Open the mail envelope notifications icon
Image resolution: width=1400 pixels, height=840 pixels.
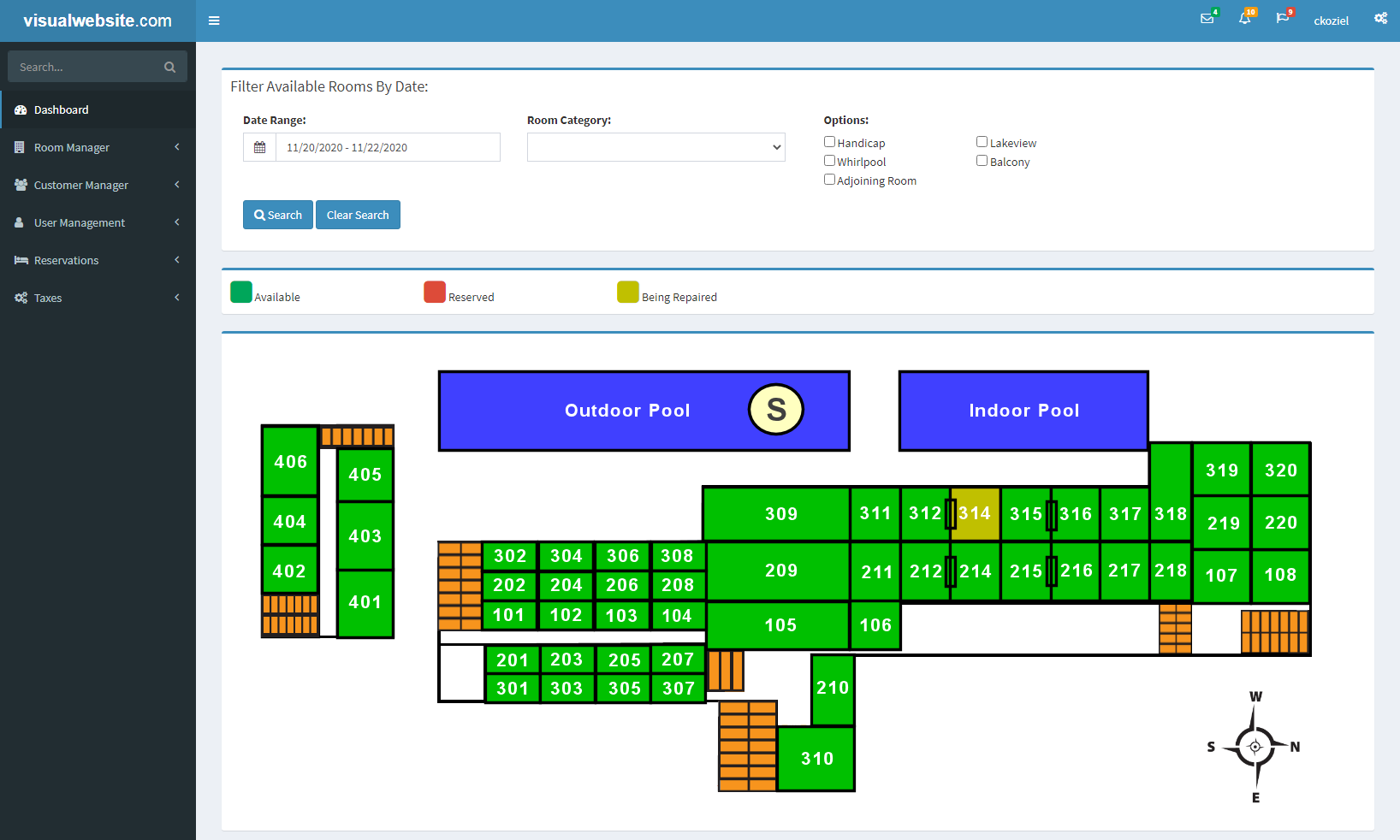pos(1207,19)
